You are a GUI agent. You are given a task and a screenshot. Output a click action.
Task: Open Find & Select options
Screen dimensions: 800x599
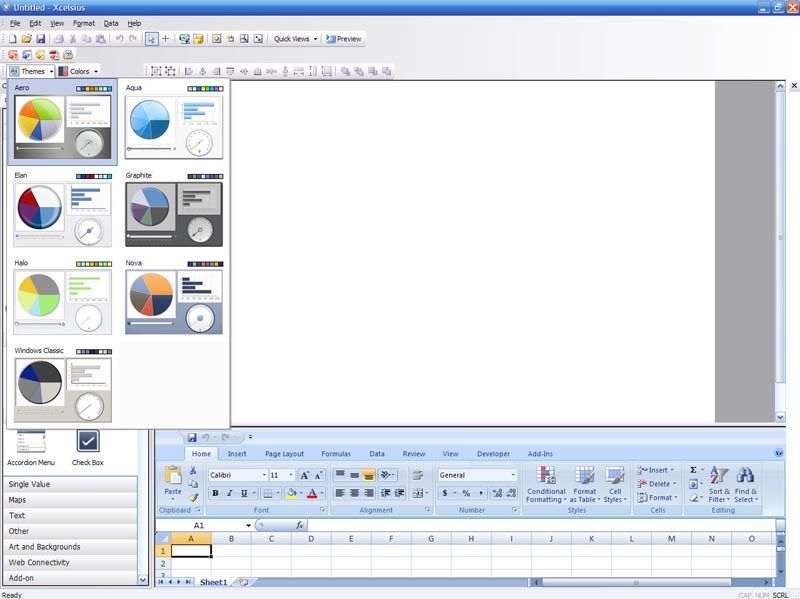click(746, 484)
